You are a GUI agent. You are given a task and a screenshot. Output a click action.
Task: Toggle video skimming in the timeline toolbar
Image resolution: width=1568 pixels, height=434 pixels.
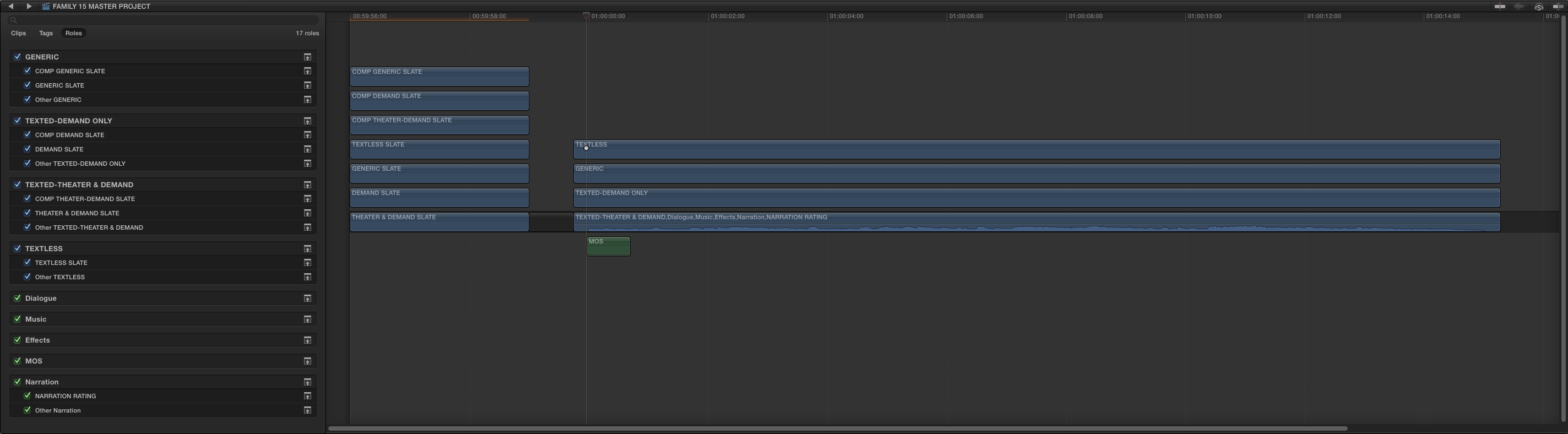coord(1500,7)
